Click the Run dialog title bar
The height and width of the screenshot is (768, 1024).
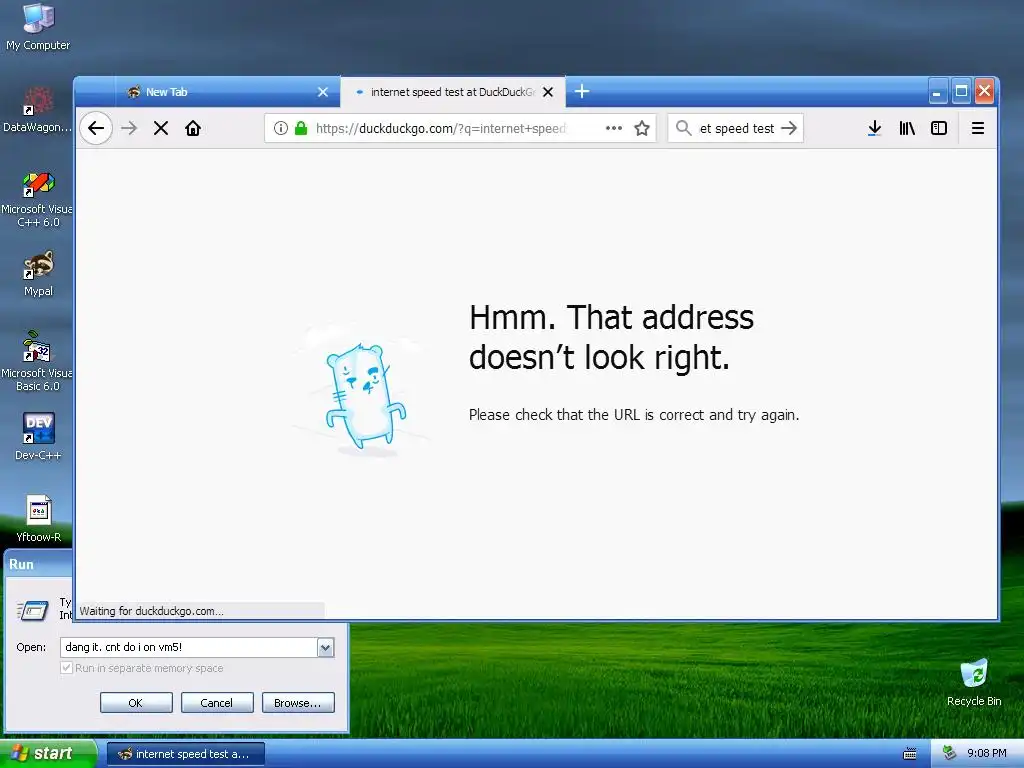click(38, 564)
